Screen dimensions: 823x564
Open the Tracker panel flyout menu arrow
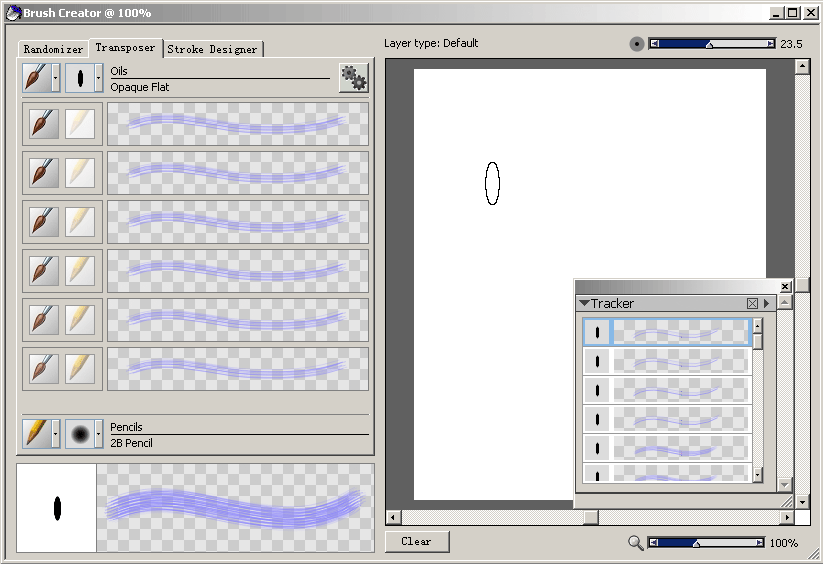click(766, 303)
